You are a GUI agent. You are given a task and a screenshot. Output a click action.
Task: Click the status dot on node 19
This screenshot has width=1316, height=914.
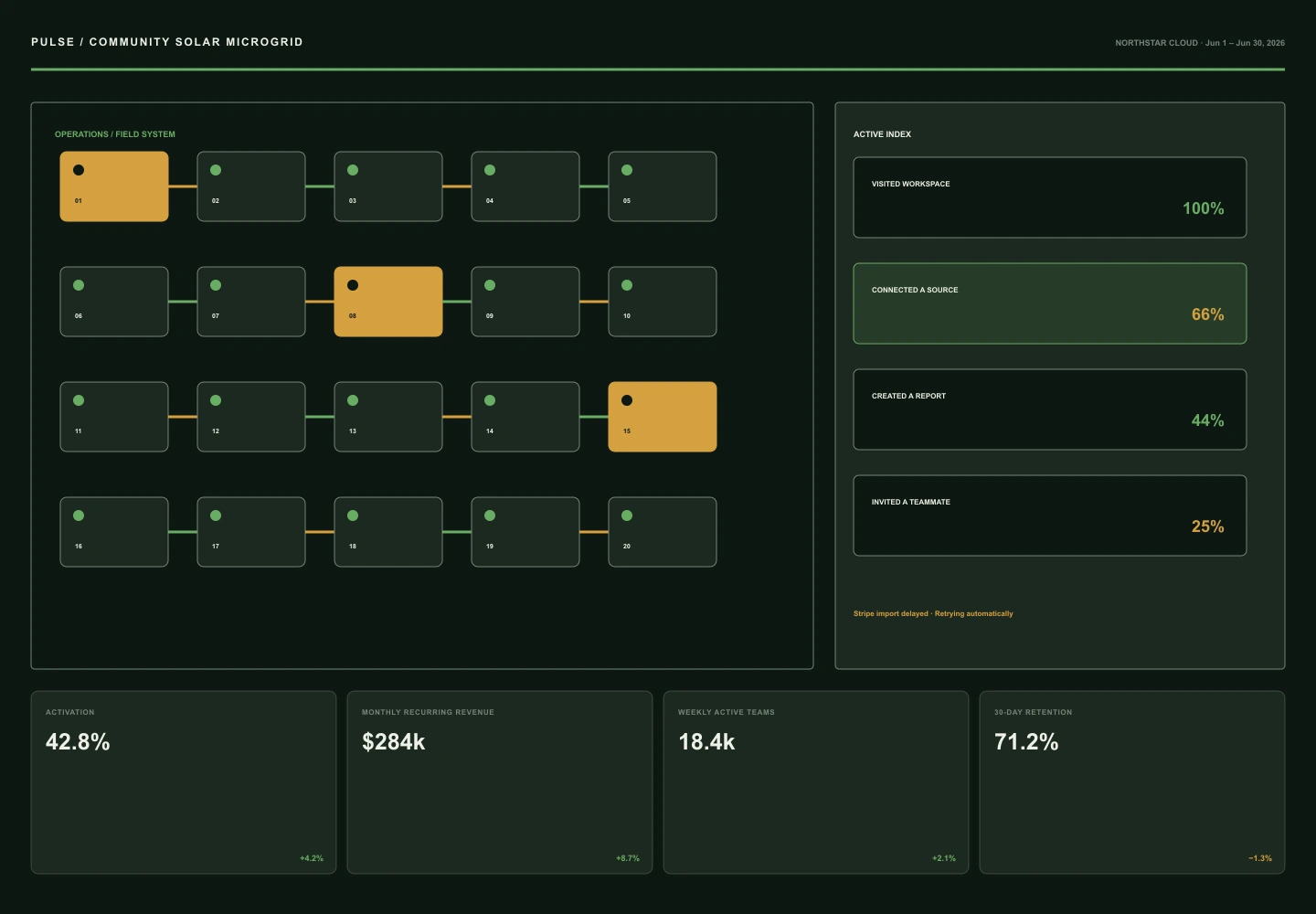tap(490, 515)
